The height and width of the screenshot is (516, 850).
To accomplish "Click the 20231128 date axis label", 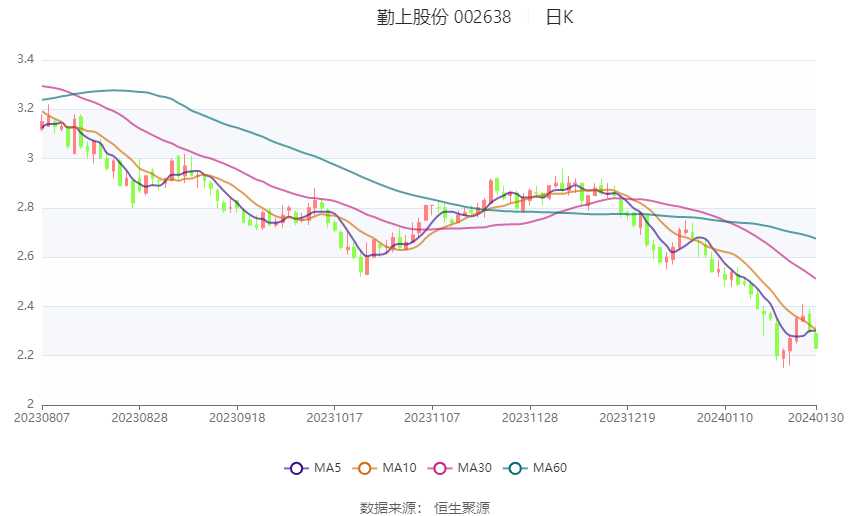I will click(x=529, y=417).
